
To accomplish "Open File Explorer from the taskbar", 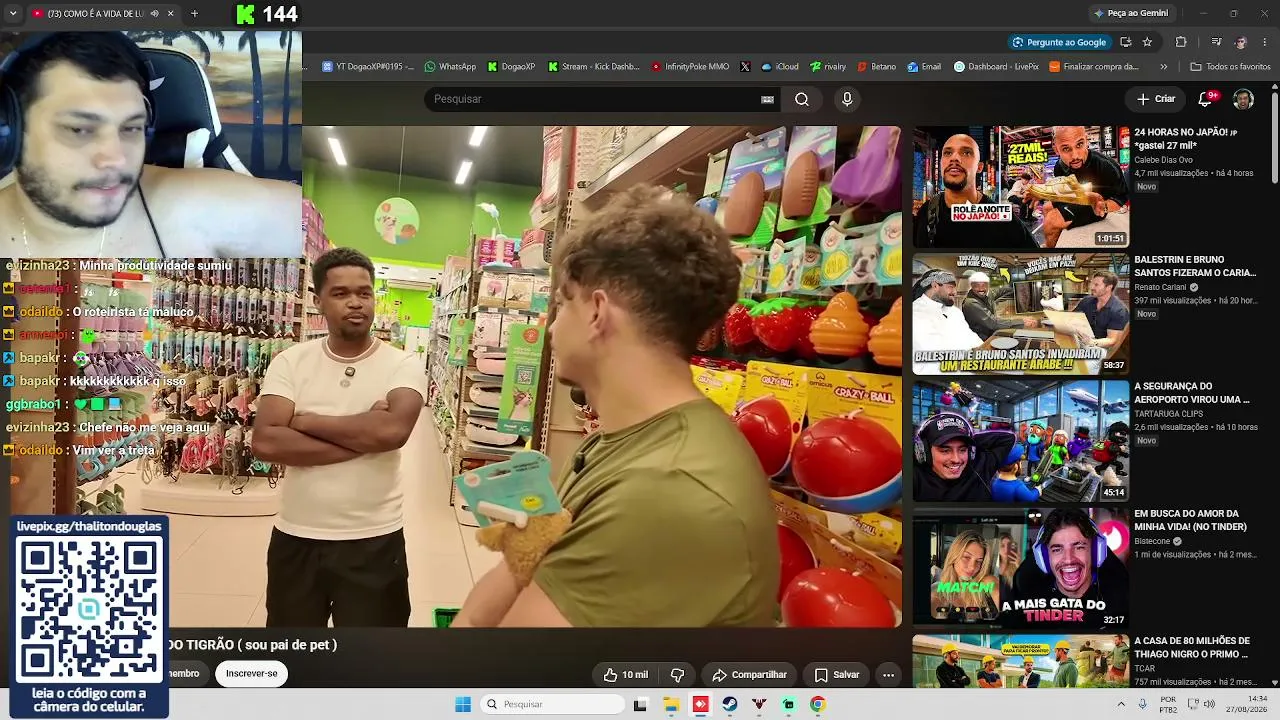I will [x=671, y=704].
